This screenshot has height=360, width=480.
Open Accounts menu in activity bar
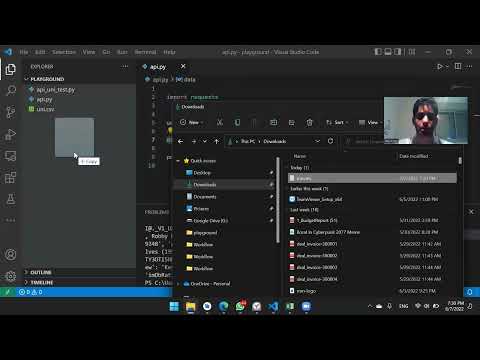coord(10,254)
